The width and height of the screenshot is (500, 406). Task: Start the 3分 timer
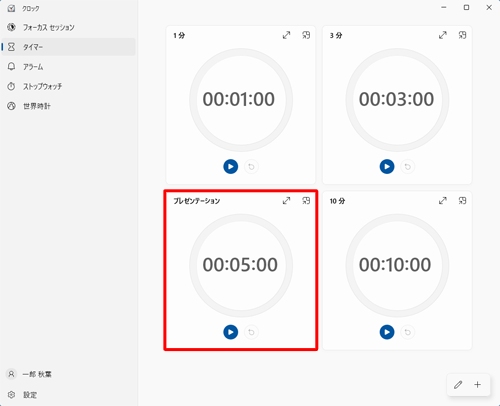tap(387, 166)
